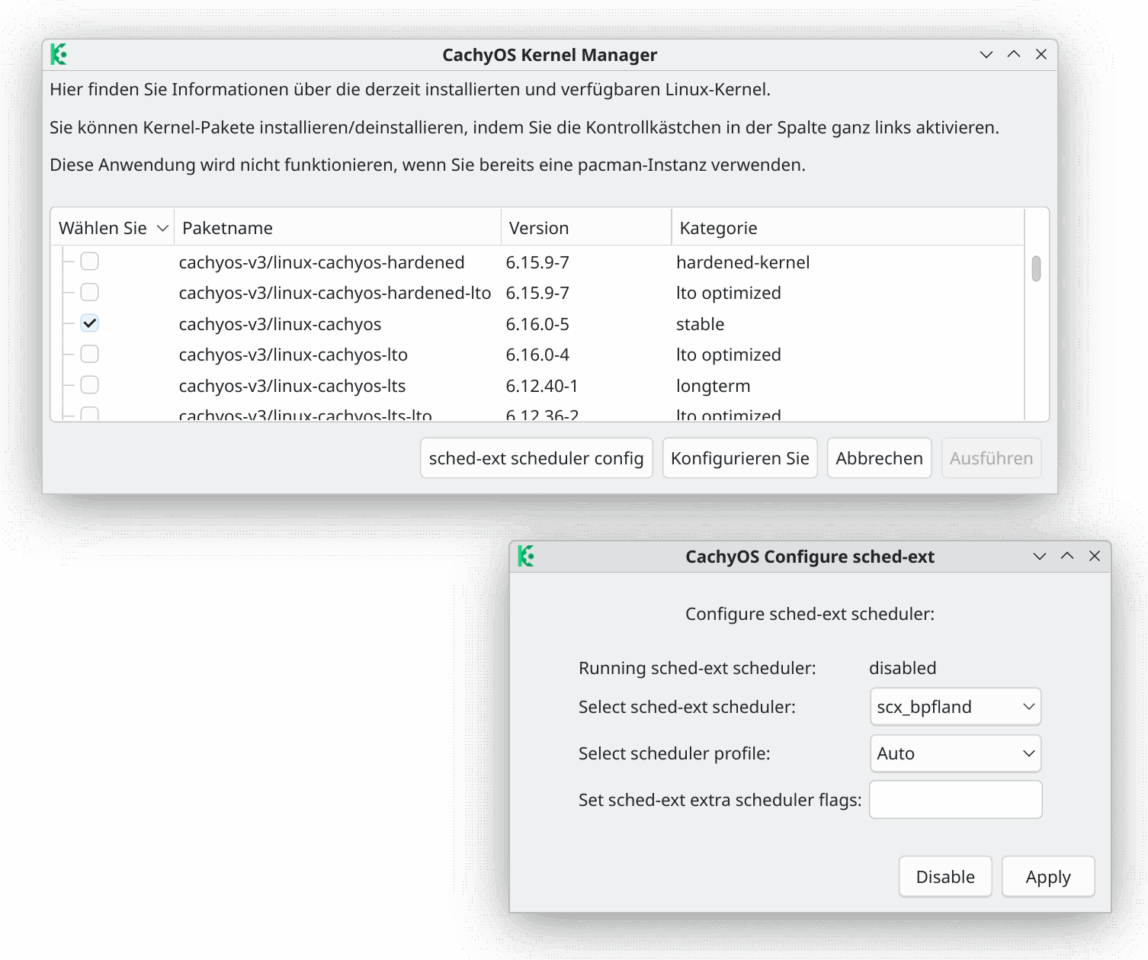Maximize the CachyOS Kernel Manager window
This screenshot has height=960, width=1148.
(1014, 55)
